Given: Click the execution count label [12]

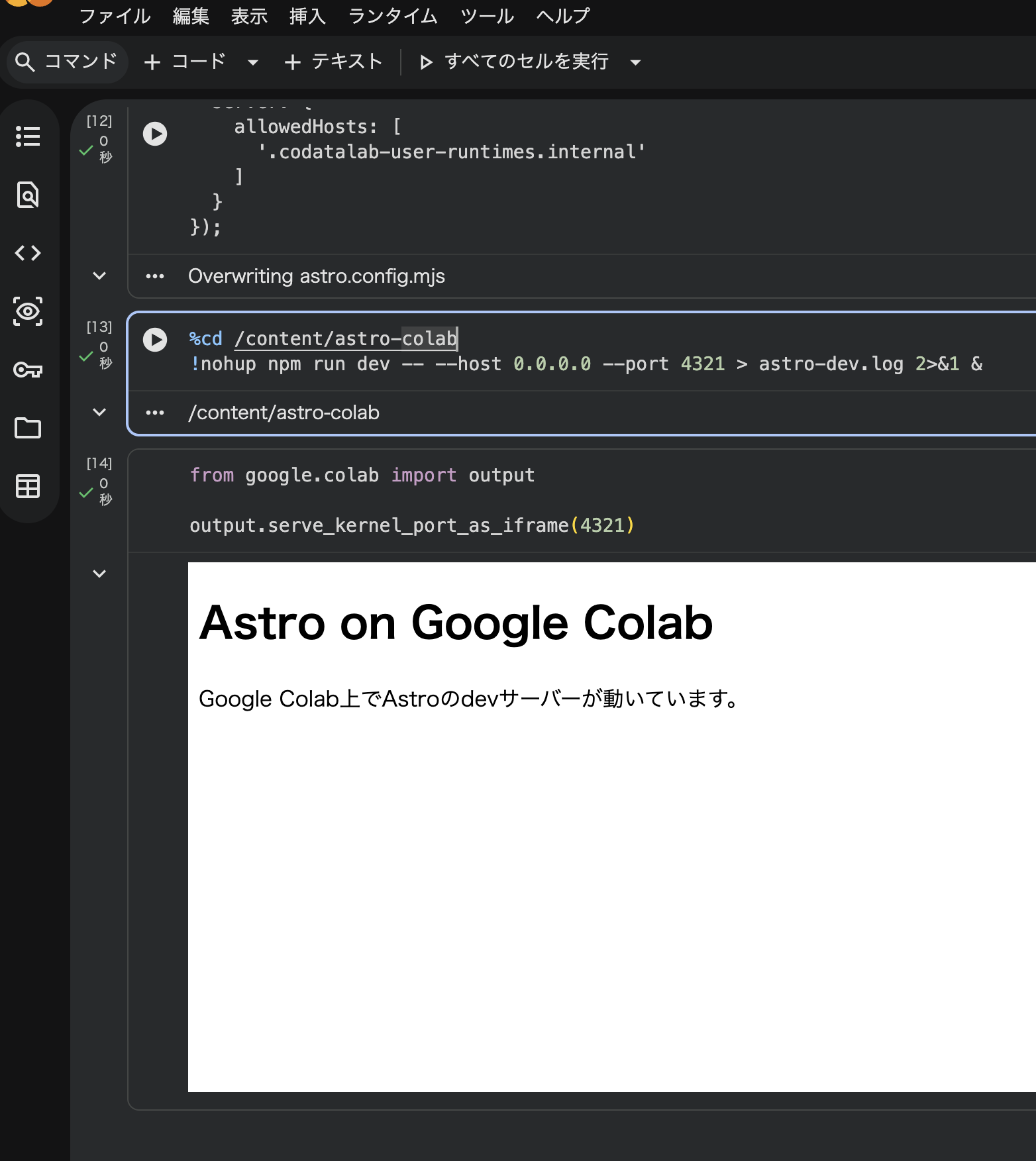Looking at the screenshot, I should coord(99,121).
